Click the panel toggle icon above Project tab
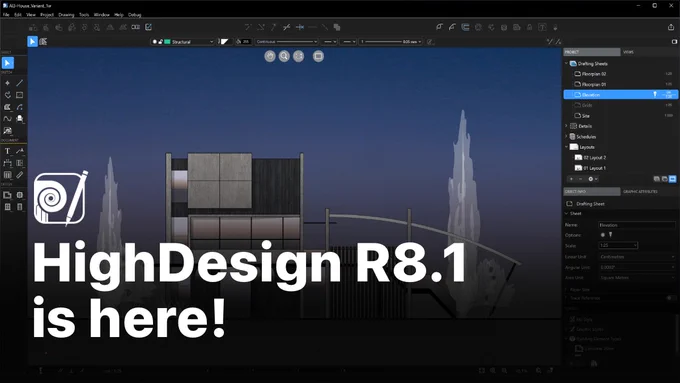The height and width of the screenshot is (383, 680). (674, 42)
